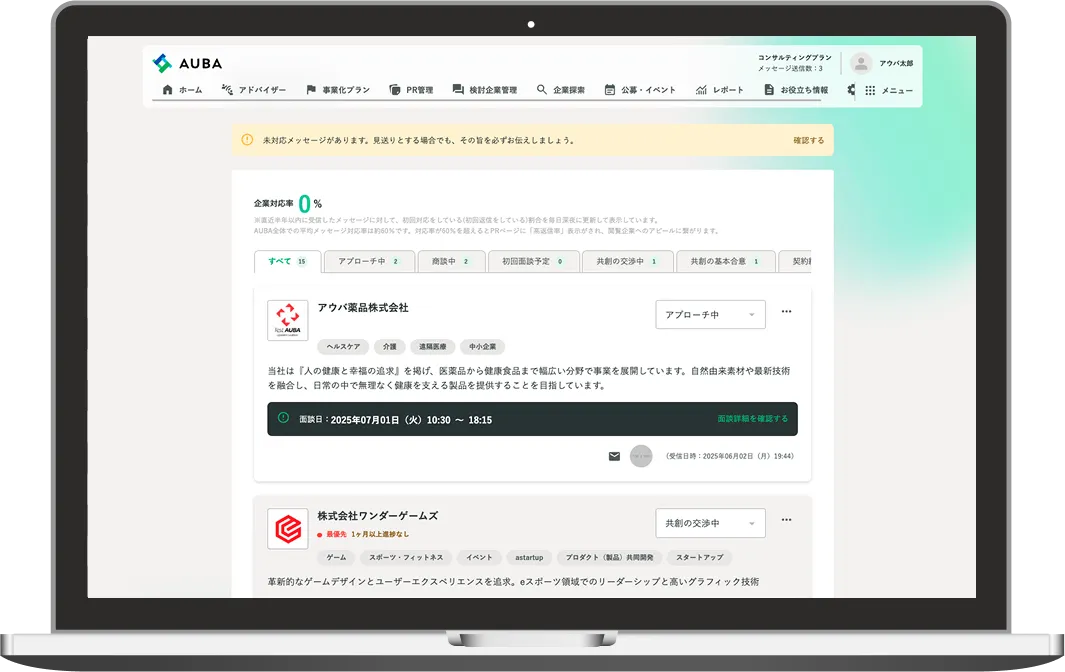
Task: Click 面談詳細を確認する link
Action: coord(752,419)
